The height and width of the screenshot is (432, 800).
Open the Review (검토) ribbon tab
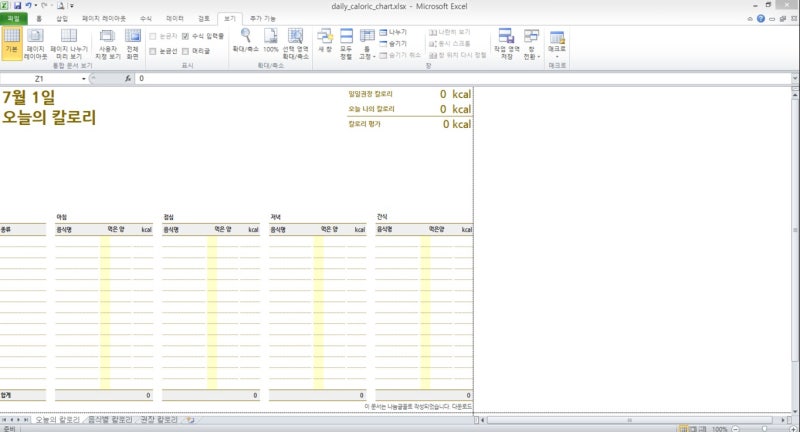[x=204, y=18]
